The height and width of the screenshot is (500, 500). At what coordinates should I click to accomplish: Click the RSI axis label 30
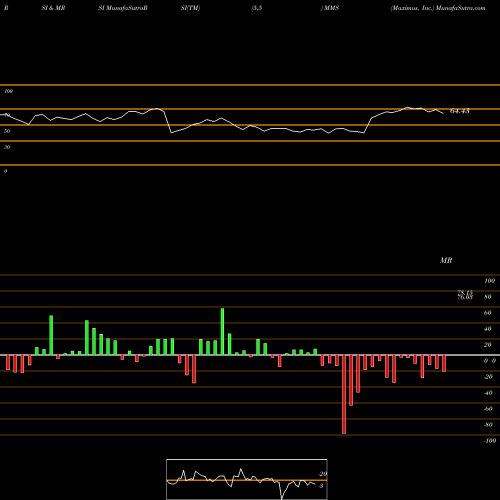(x=7, y=147)
